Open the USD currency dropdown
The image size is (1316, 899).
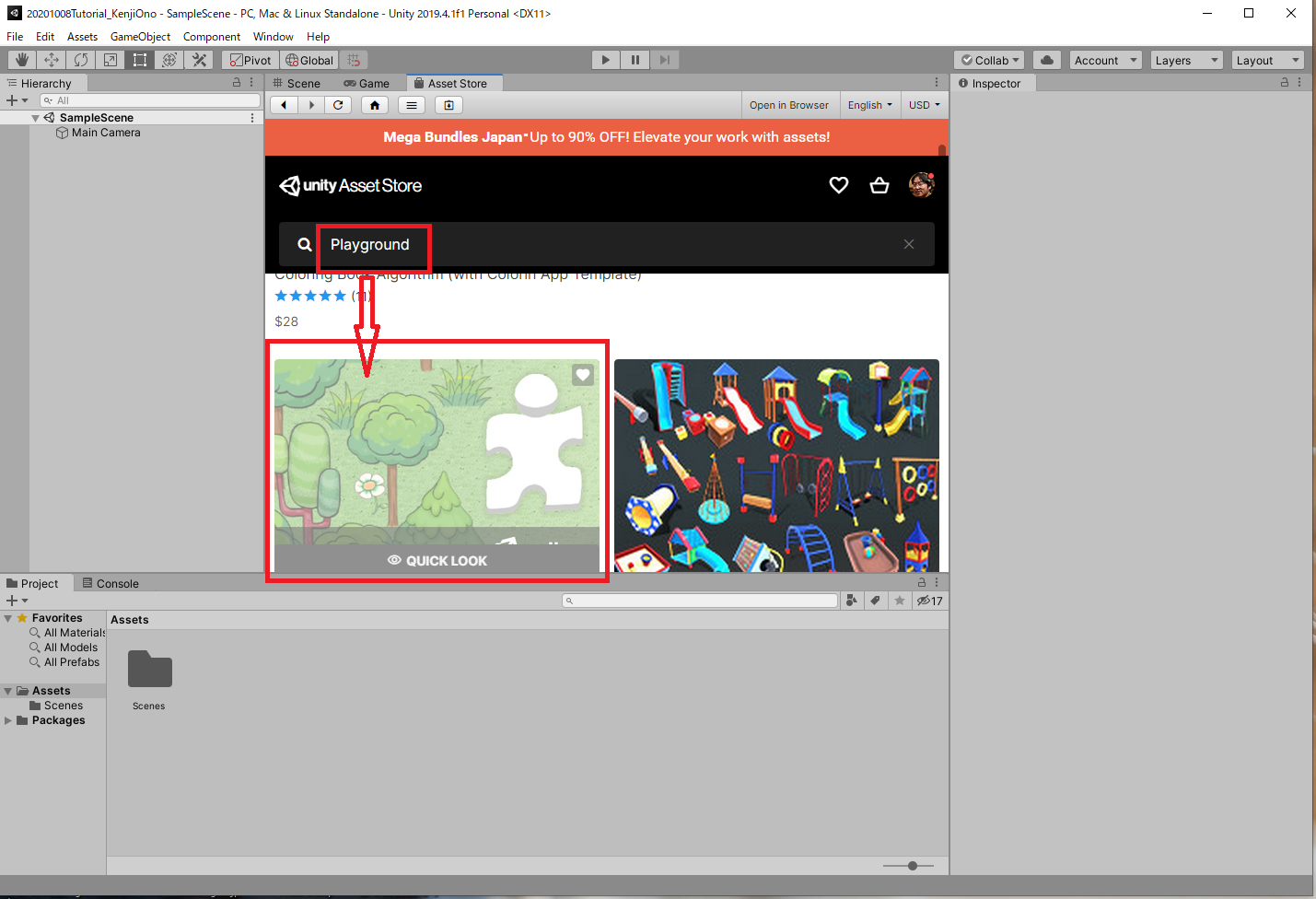tap(925, 105)
